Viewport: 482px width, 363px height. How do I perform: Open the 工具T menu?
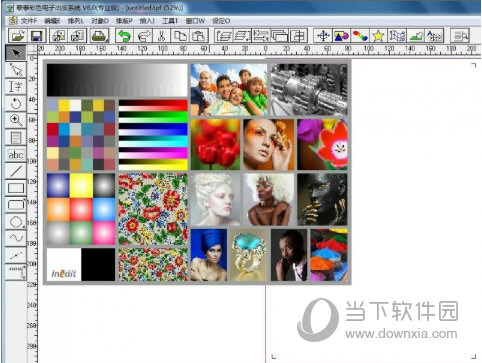[x=170, y=21]
